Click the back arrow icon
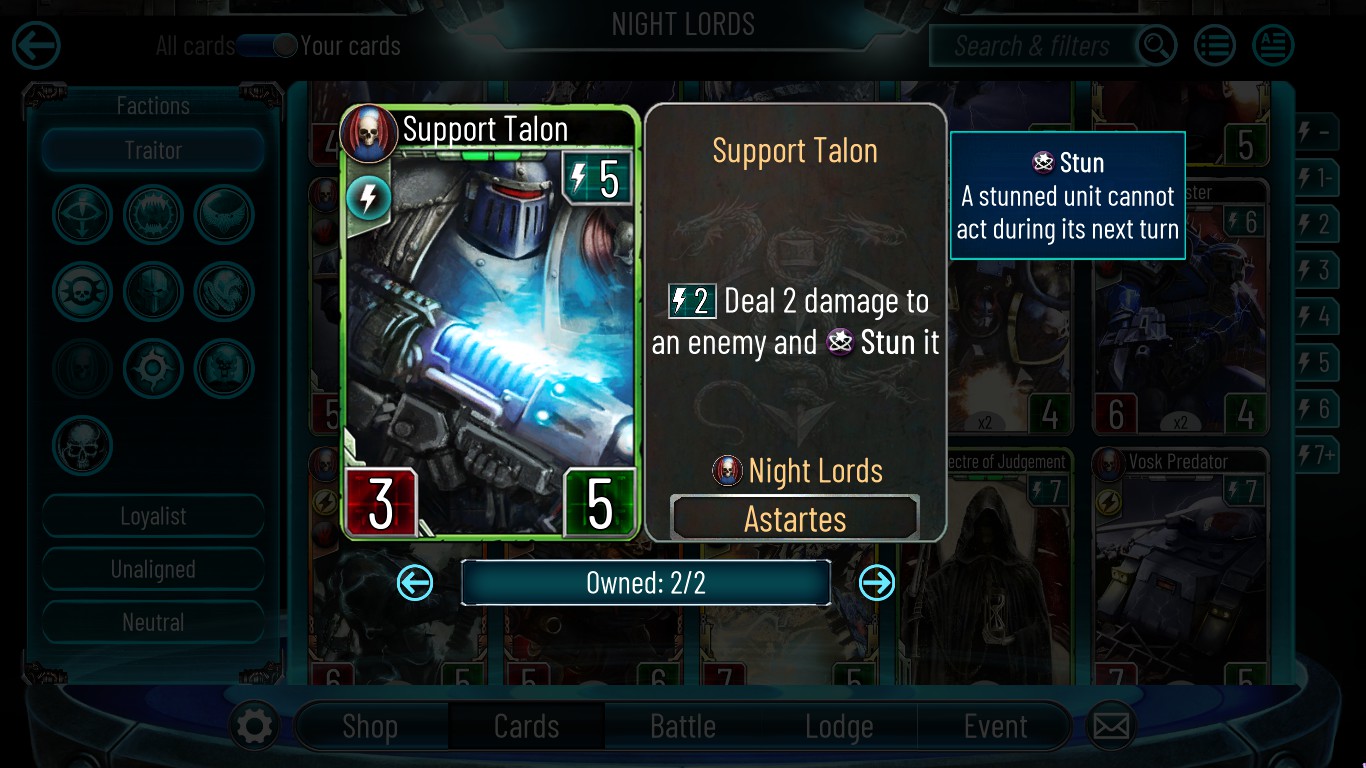The image size is (1366, 768). [36, 46]
